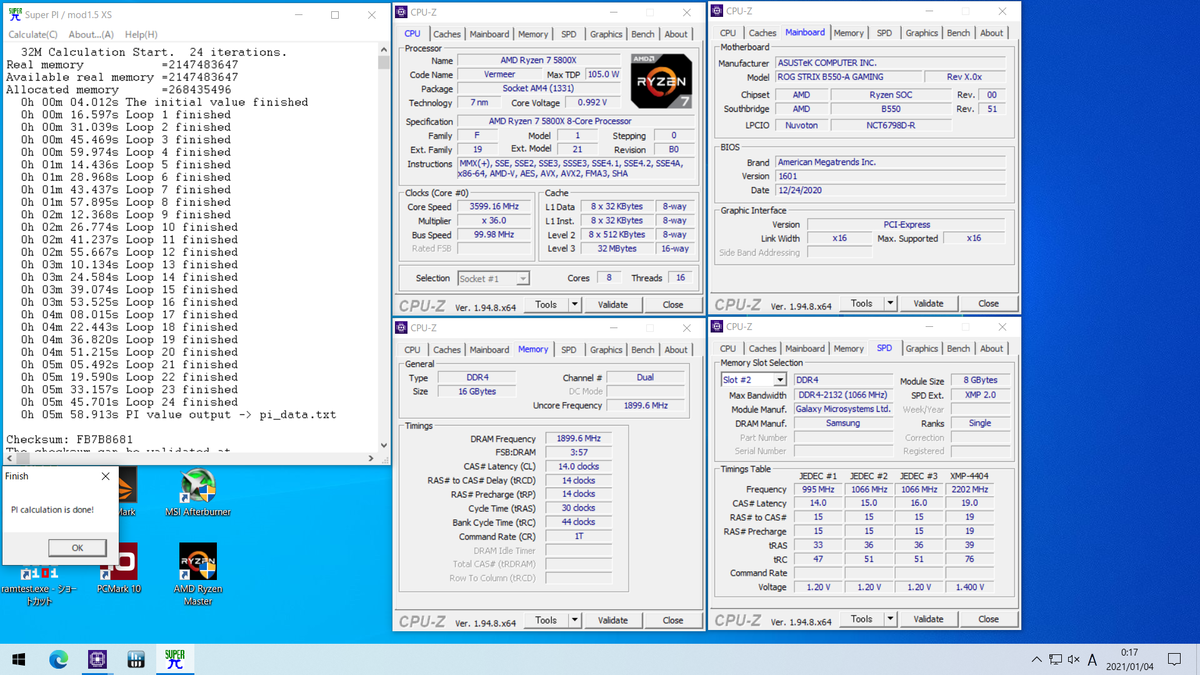Open the Slot #2 memory slot dropdown
Viewport: 1200px width, 675px height.
pos(780,380)
